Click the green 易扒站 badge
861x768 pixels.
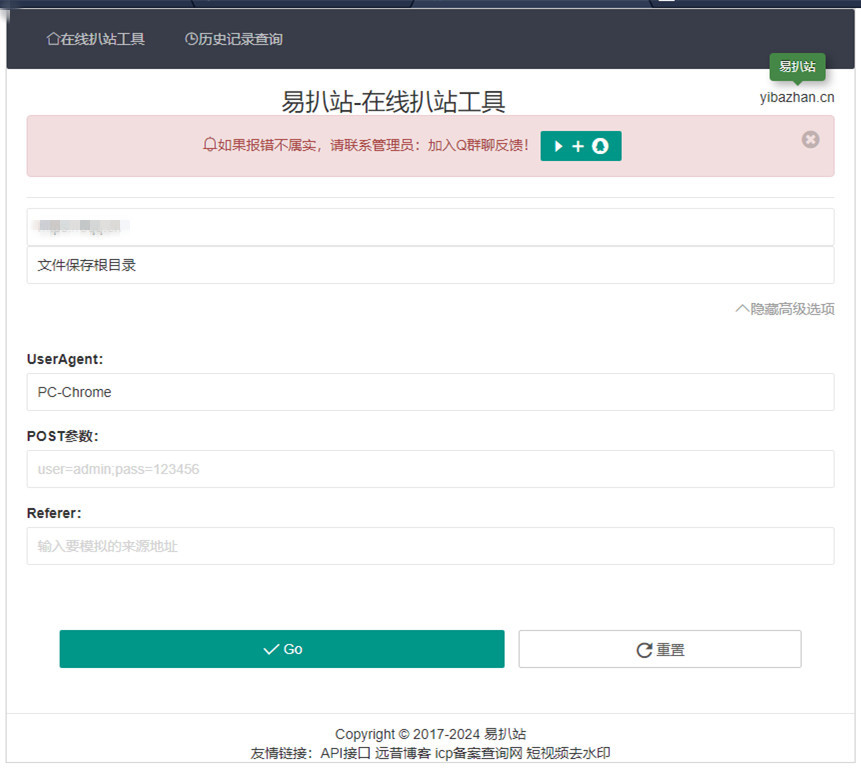point(797,67)
